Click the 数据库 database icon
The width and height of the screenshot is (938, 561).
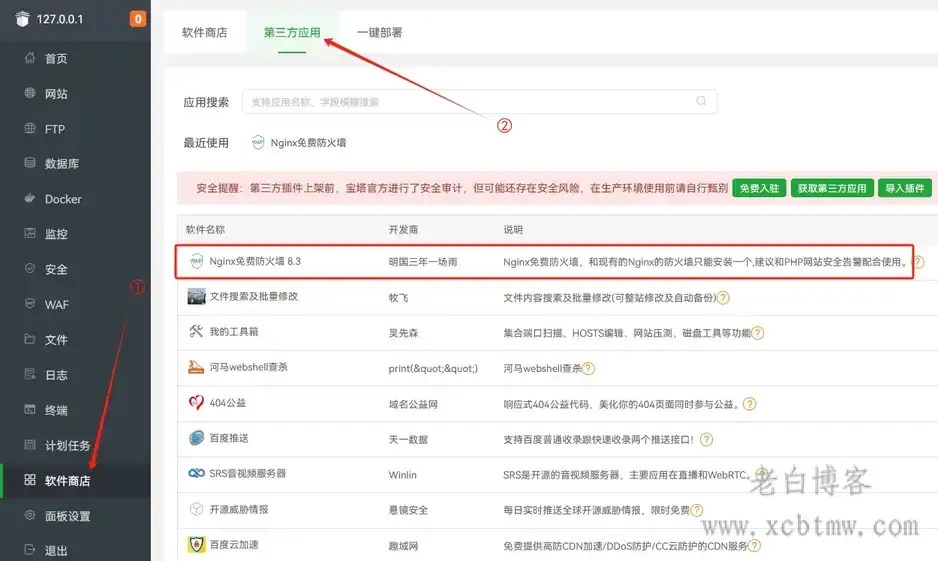(29, 163)
